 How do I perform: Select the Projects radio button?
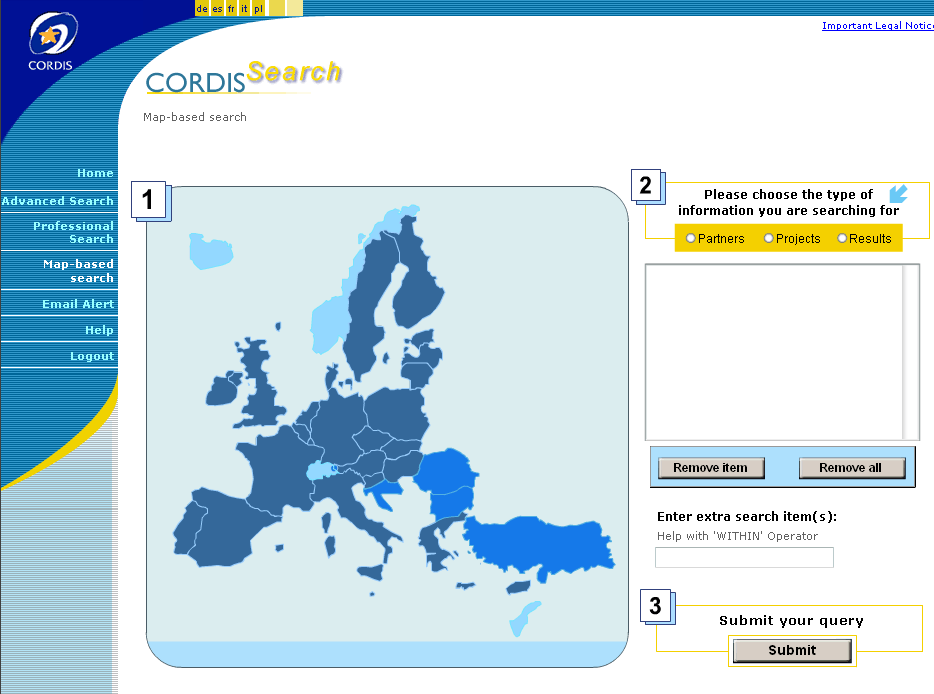tap(768, 238)
